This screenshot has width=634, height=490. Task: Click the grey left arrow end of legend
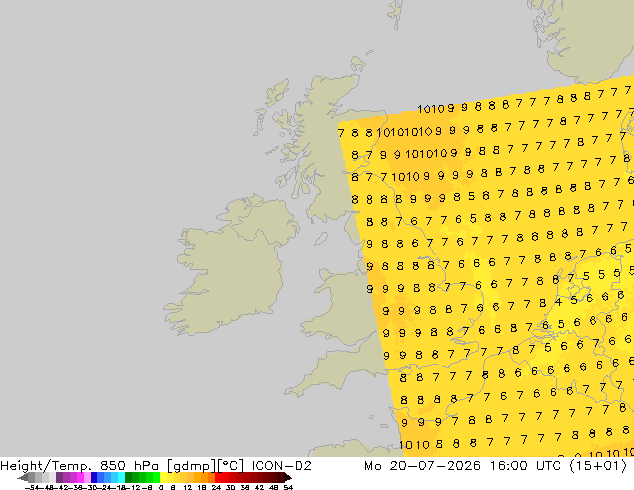coord(23,477)
